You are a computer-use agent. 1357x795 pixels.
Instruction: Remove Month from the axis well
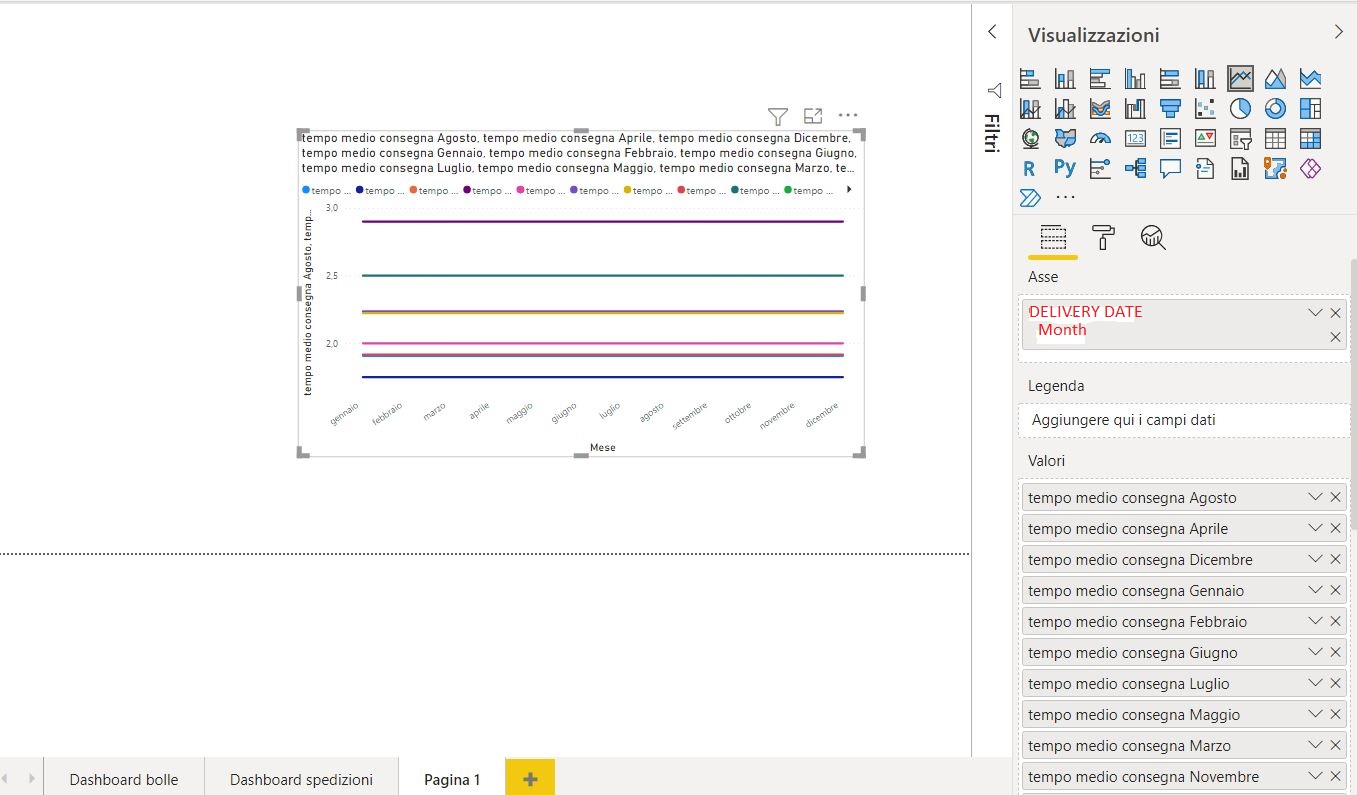click(x=1336, y=337)
